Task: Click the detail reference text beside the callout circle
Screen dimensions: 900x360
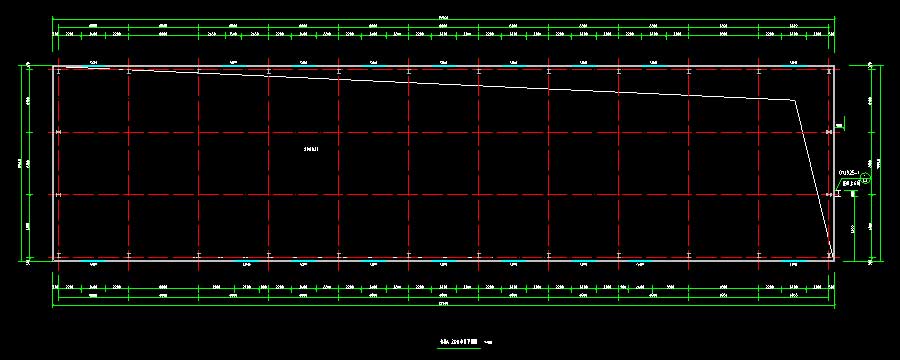Action: [848, 172]
